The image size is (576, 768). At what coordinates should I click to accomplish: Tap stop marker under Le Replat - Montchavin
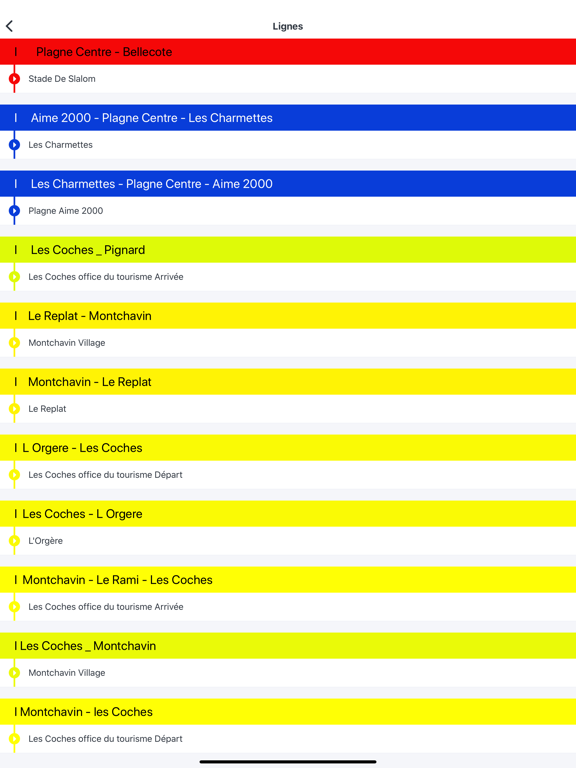[14, 343]
